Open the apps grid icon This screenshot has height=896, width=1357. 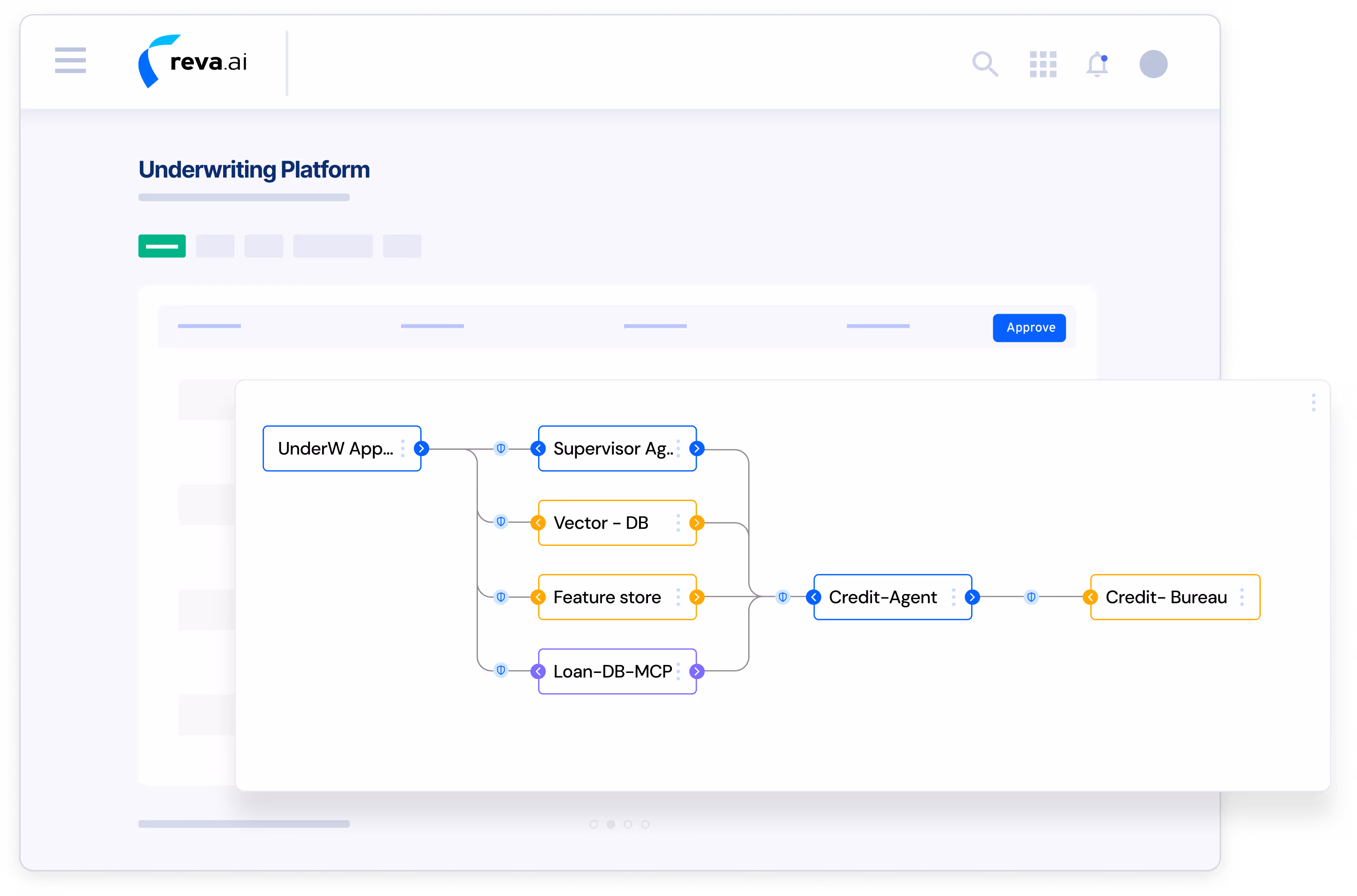coord(1043,64)
